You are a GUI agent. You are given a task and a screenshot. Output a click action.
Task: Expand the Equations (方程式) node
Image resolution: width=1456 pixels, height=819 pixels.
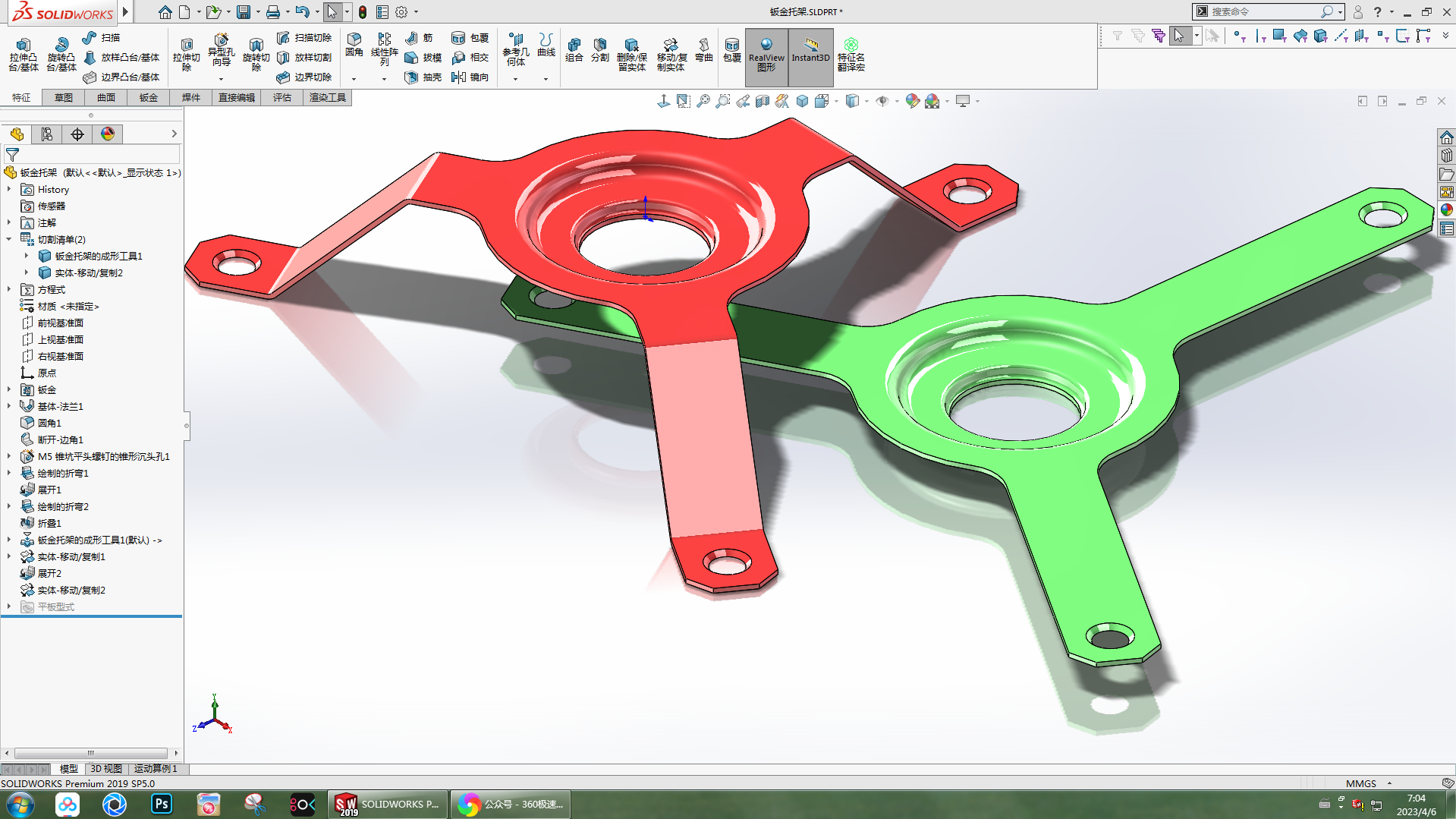tap(9, 289)
